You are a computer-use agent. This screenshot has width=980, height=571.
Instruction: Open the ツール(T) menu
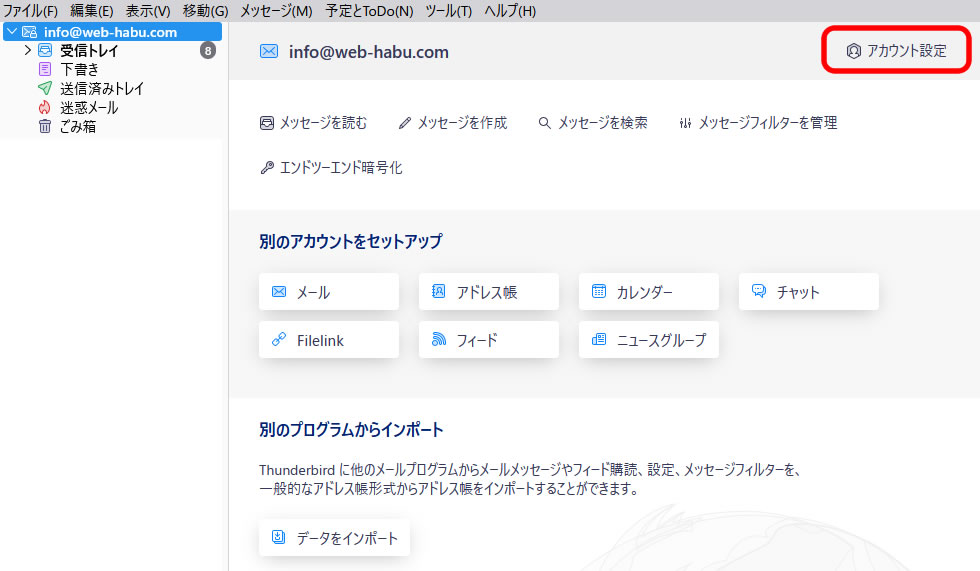(448, 10)
